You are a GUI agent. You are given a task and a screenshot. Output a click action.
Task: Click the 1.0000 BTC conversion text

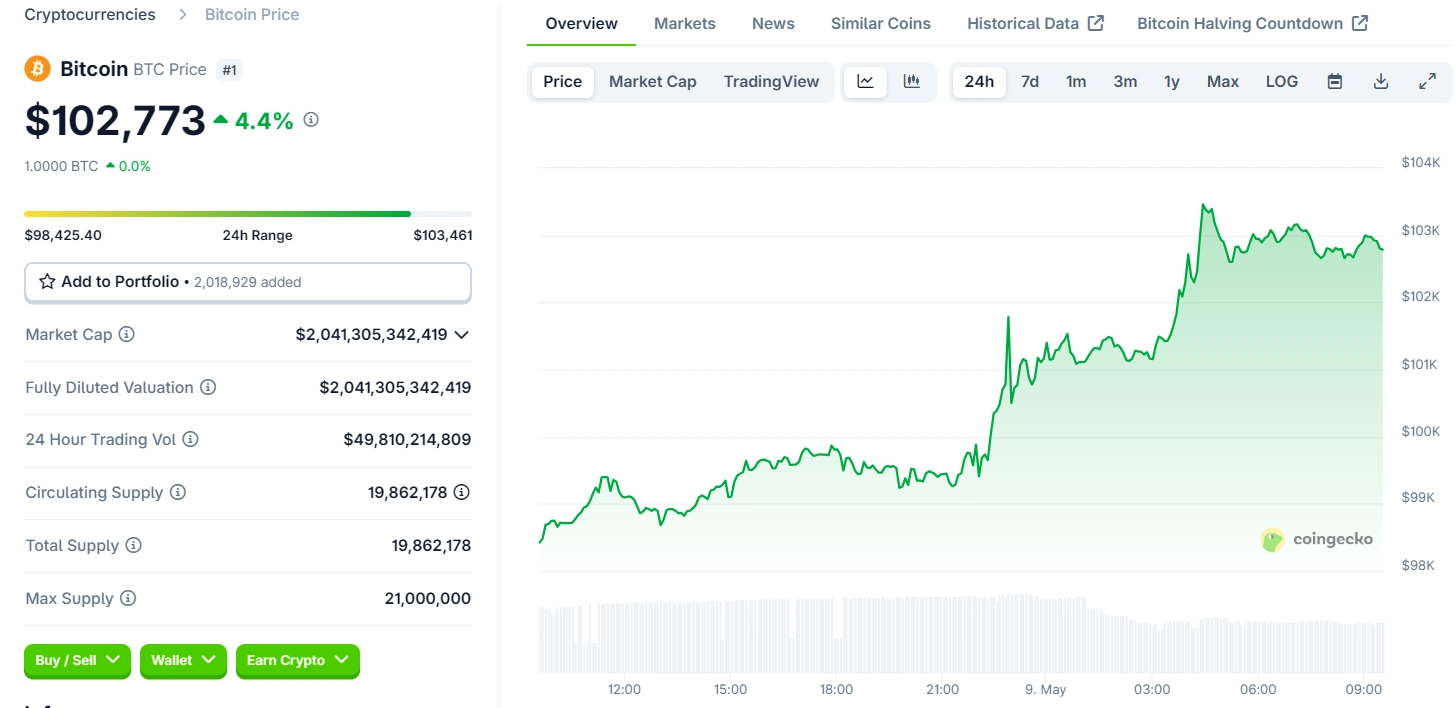(x=62, y=166)
